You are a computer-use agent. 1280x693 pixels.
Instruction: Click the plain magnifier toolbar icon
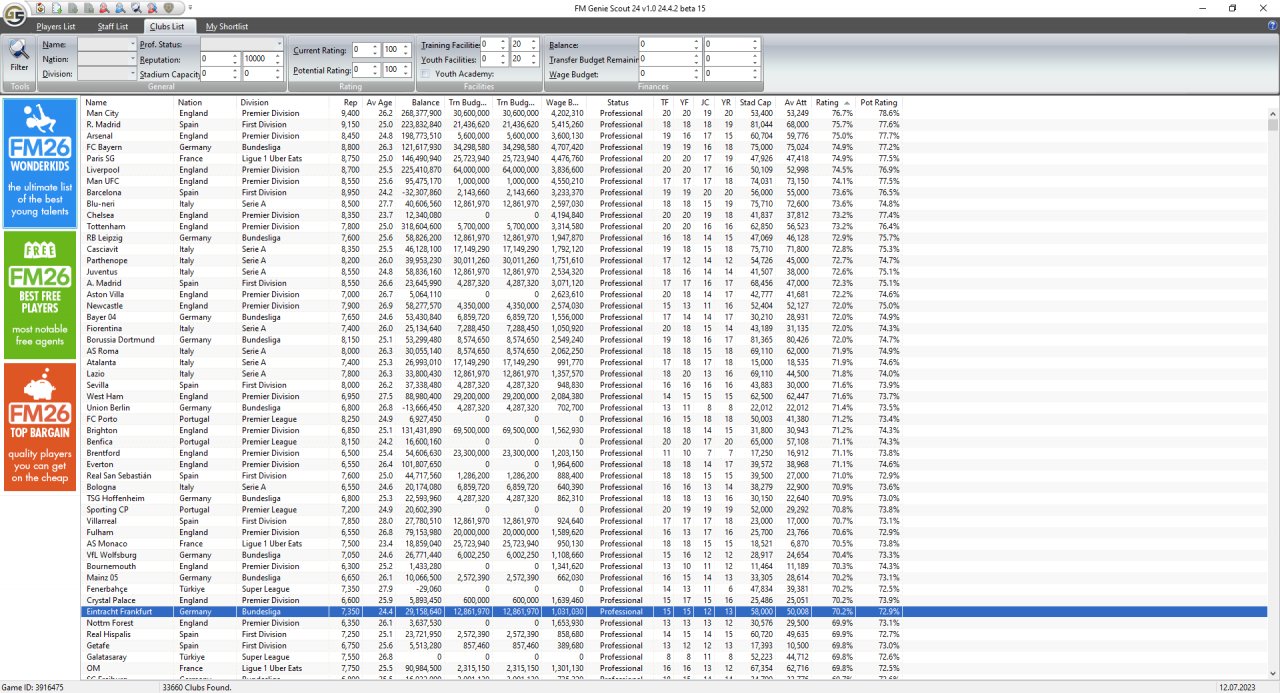click(x=137, y=7)
